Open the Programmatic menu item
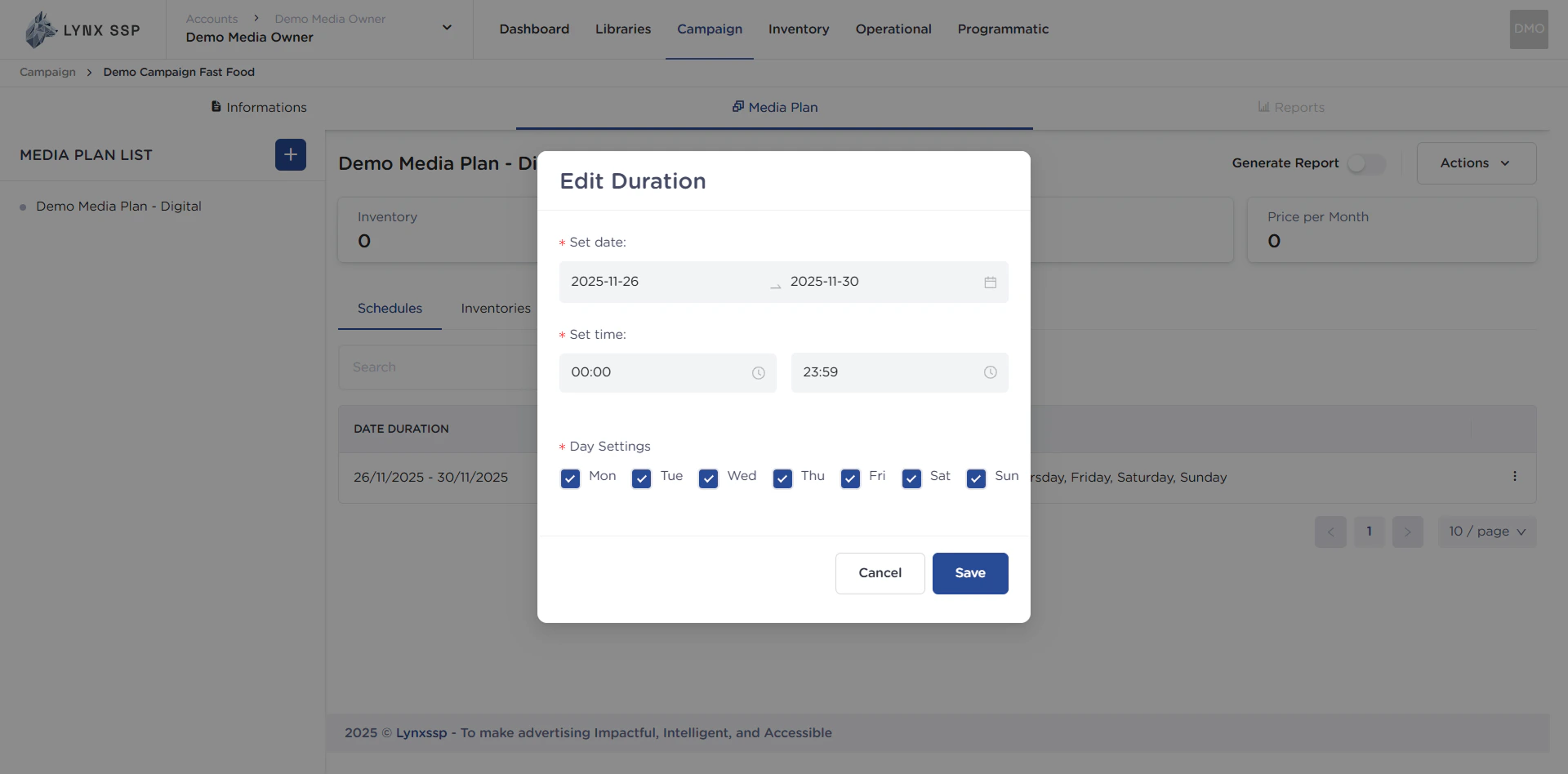The width and height of the screenshot is (1568, 774). point(1003,29)
